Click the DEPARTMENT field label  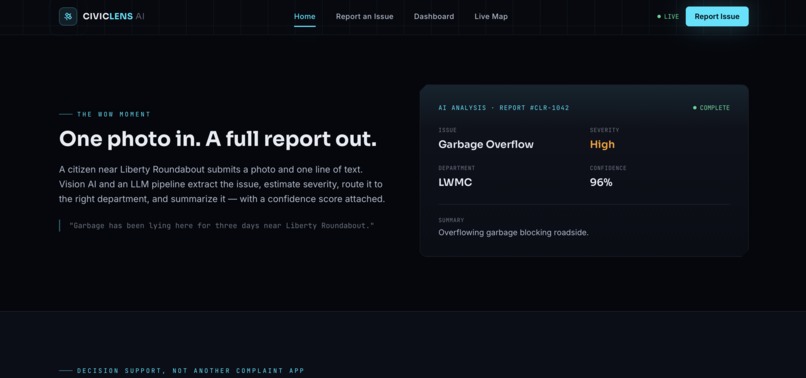pyautogui.click(x=456, y=168)
